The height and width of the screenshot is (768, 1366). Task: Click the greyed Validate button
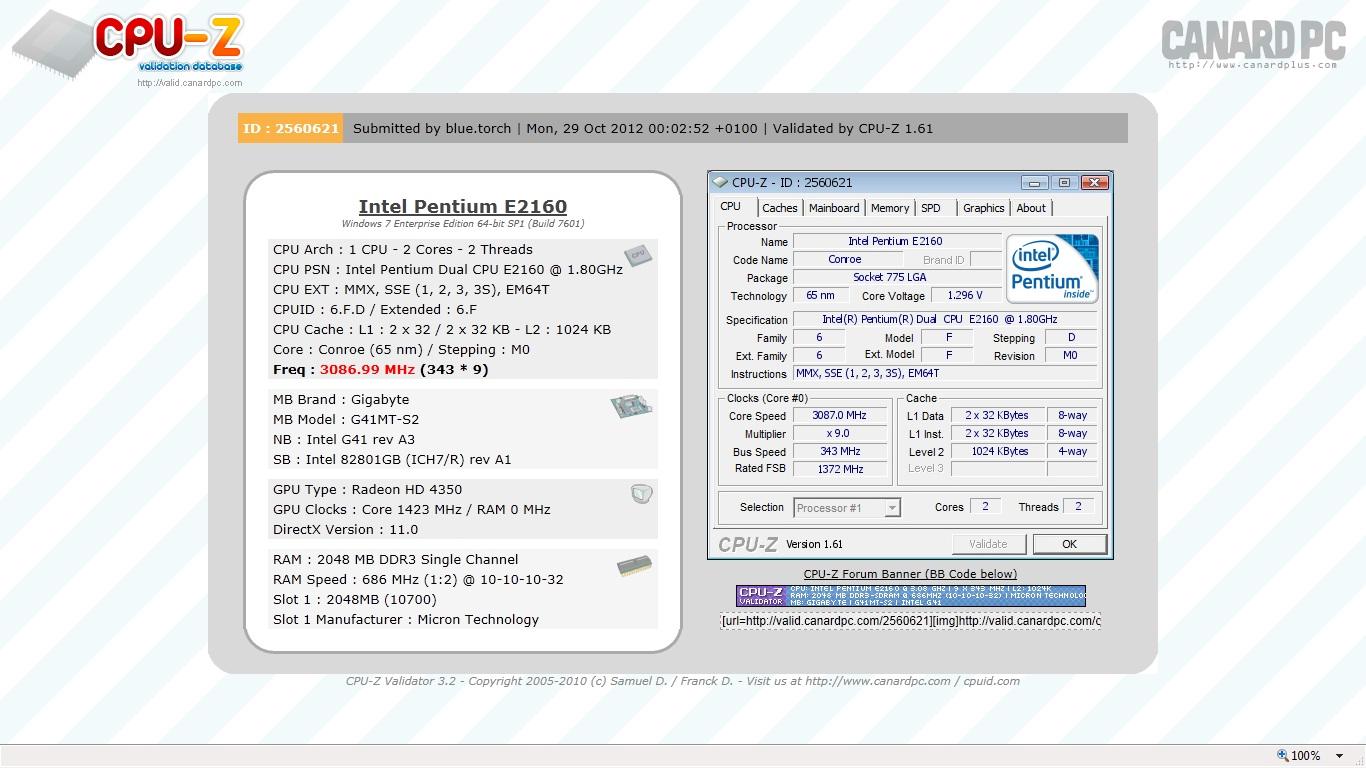988,544
